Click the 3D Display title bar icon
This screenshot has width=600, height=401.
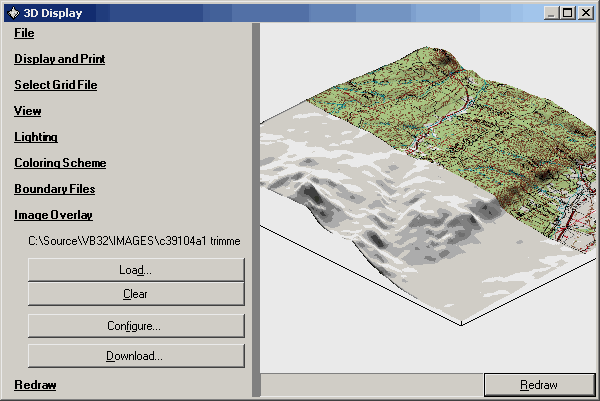pos(13,13)
